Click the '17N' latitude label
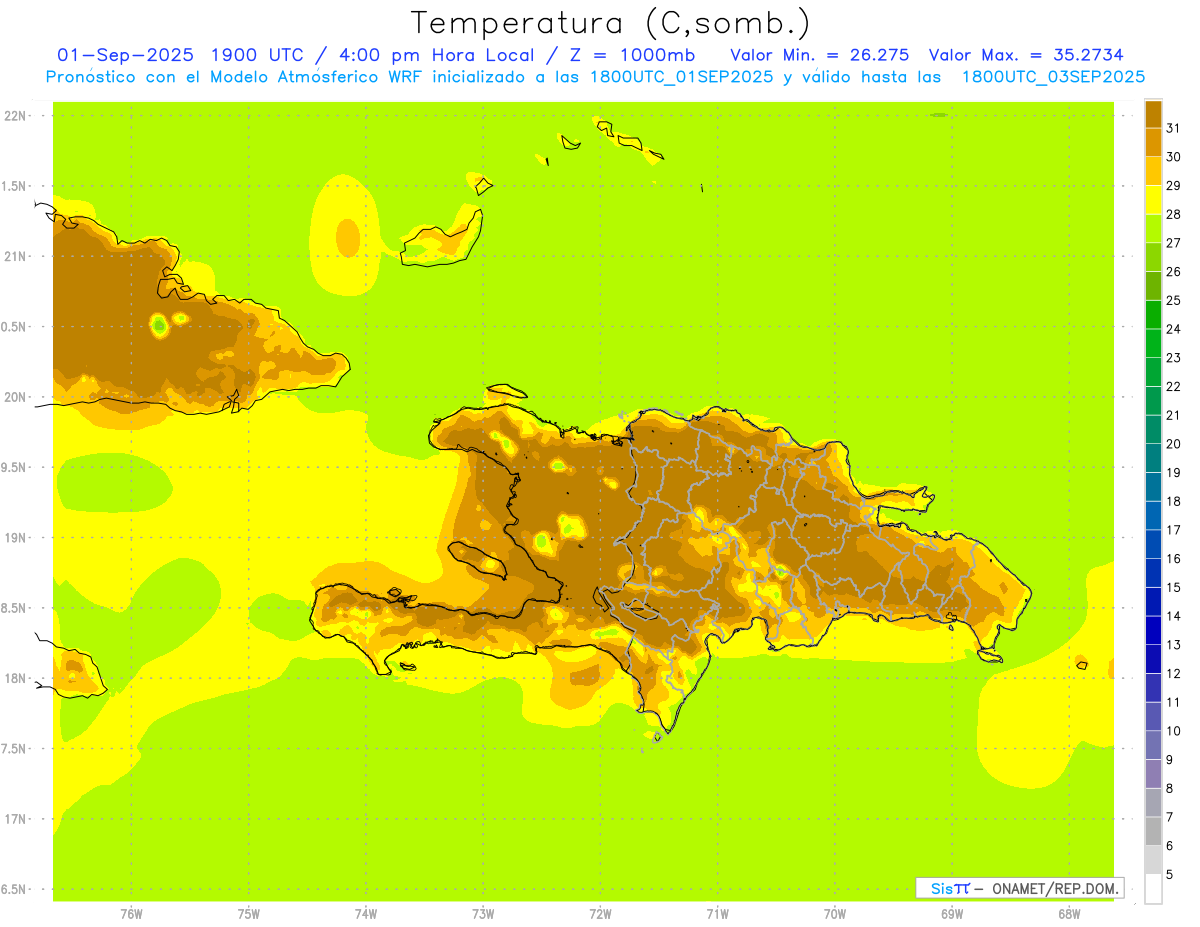 click(15, 819)
